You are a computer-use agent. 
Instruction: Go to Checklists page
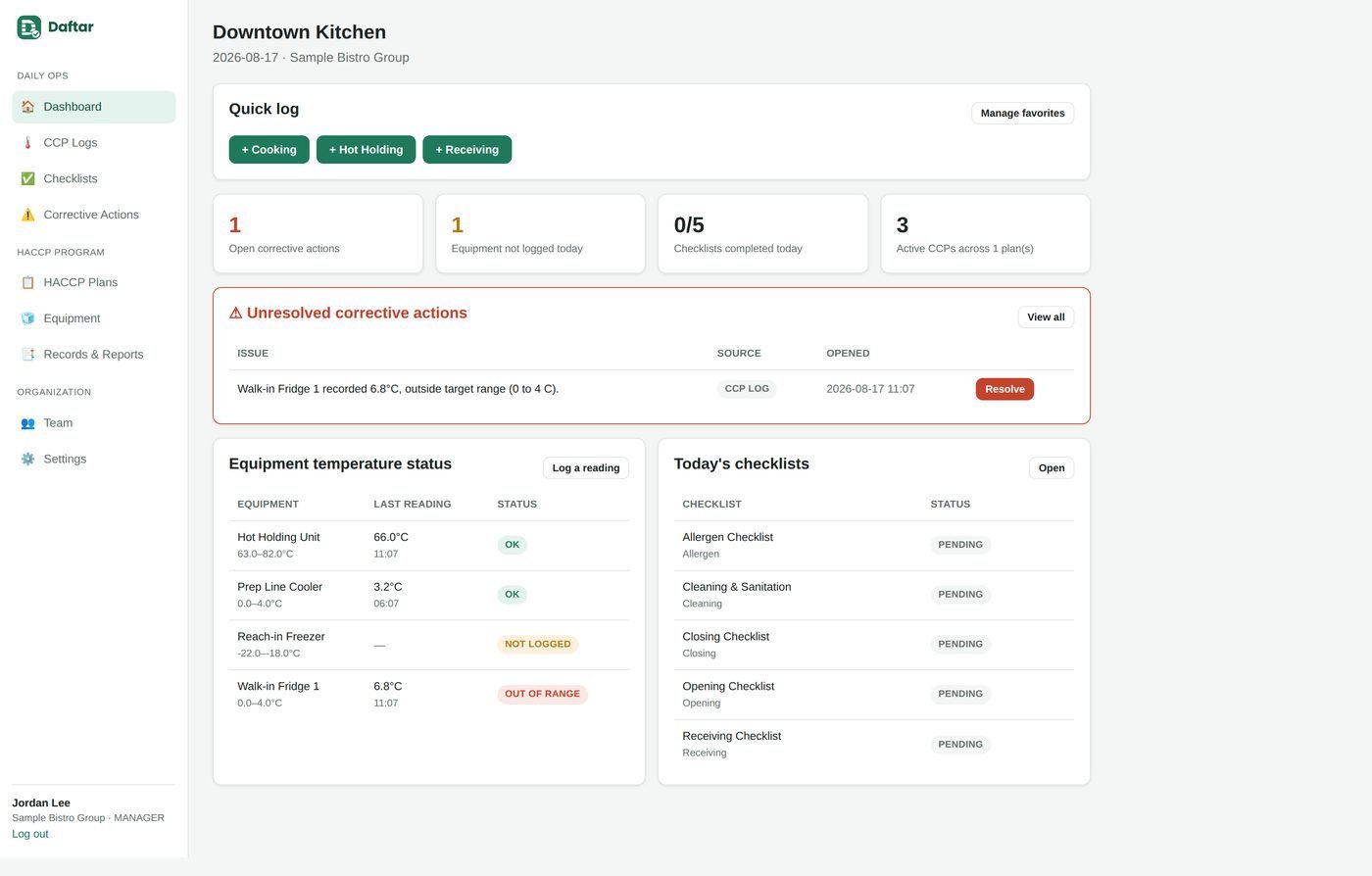click(x=93, y=178)
